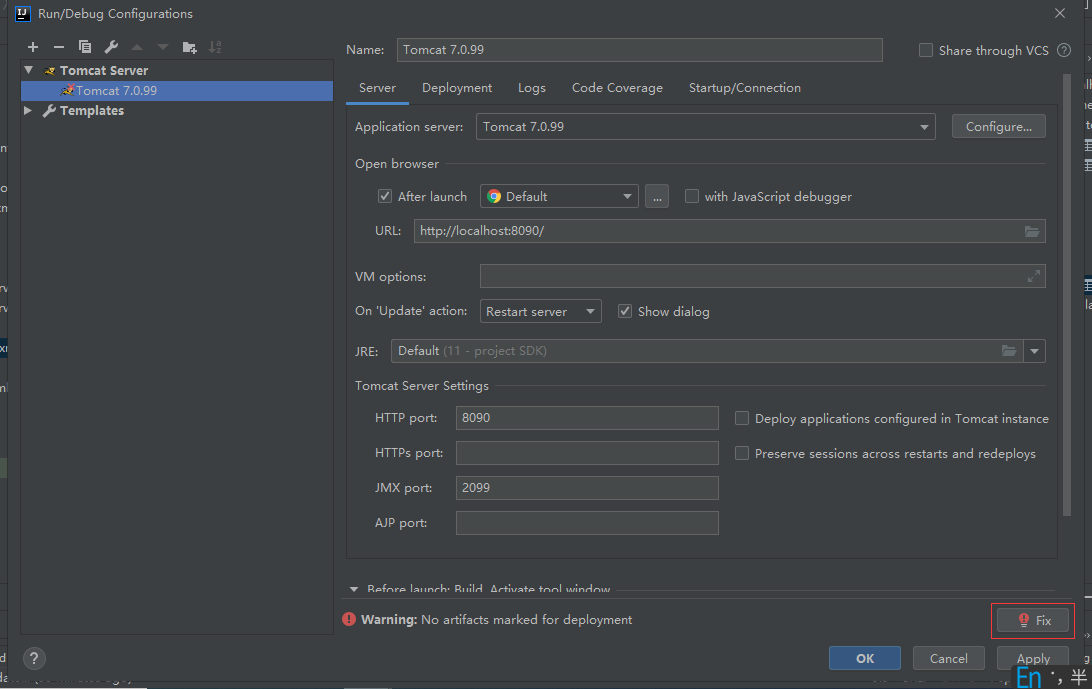Switch to the Deployment tab
1092x689 pixels.
[457, 88]
